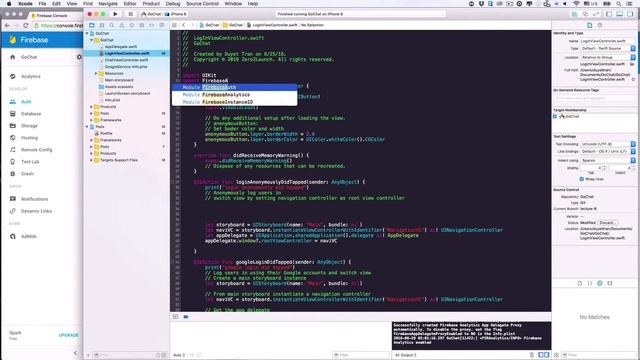
Task: Click the Name field in File inspector
Action: (x=607, y=41)
